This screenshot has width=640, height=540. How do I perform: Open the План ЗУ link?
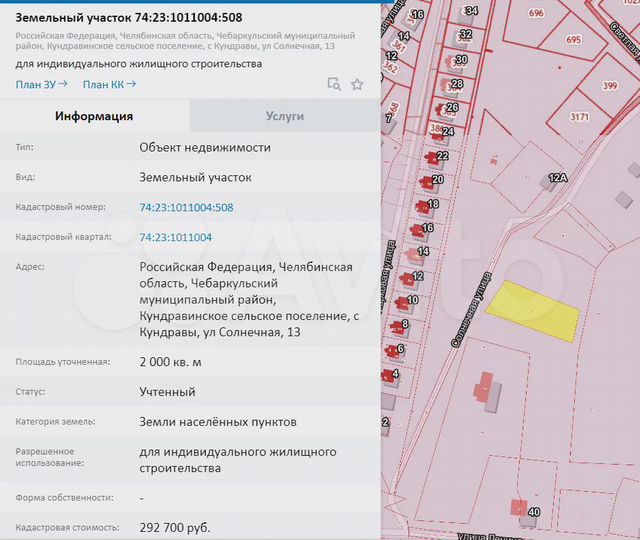coord(42,85)
